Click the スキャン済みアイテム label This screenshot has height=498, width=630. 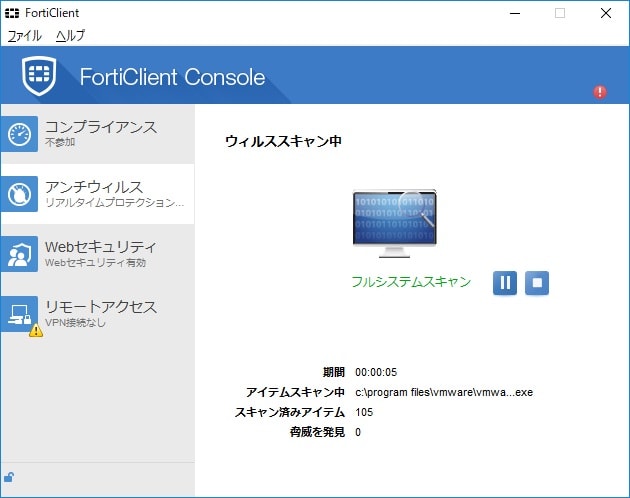290,412
